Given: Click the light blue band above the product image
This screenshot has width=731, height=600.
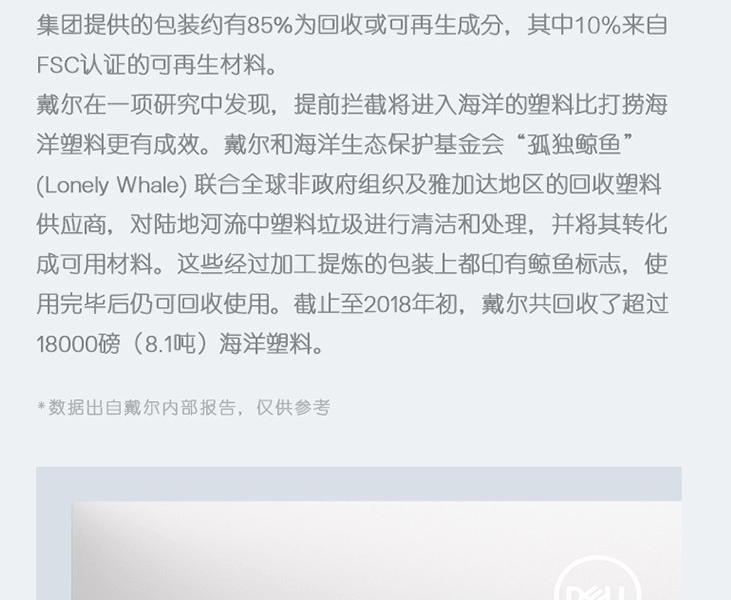Looking at the screenshot, I should [x=359, y=484].
